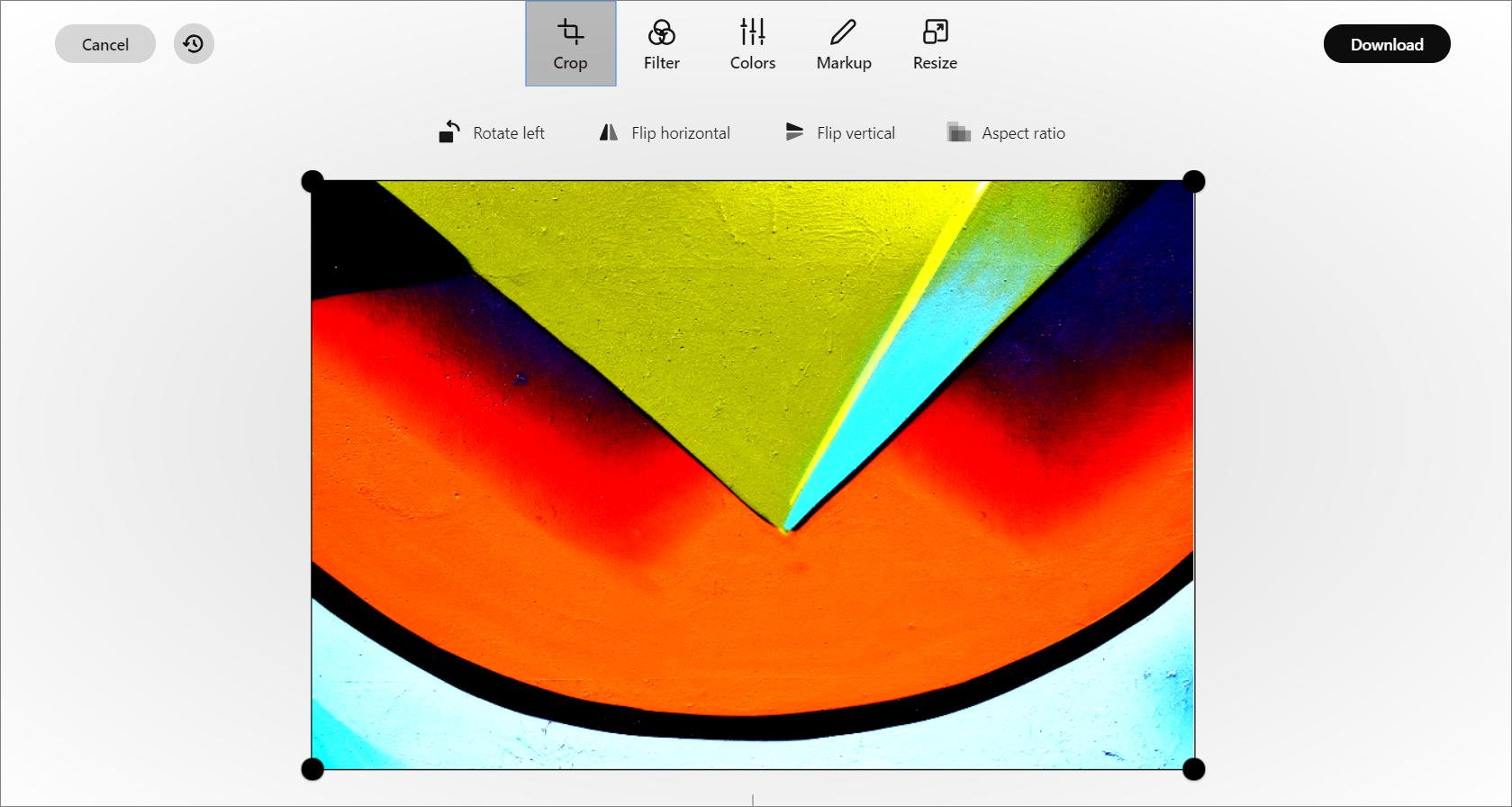Click the bottom-left crop corner handle
This screenshot has height=807, width=1512.
pyautogui.click(x=312, y=769)
